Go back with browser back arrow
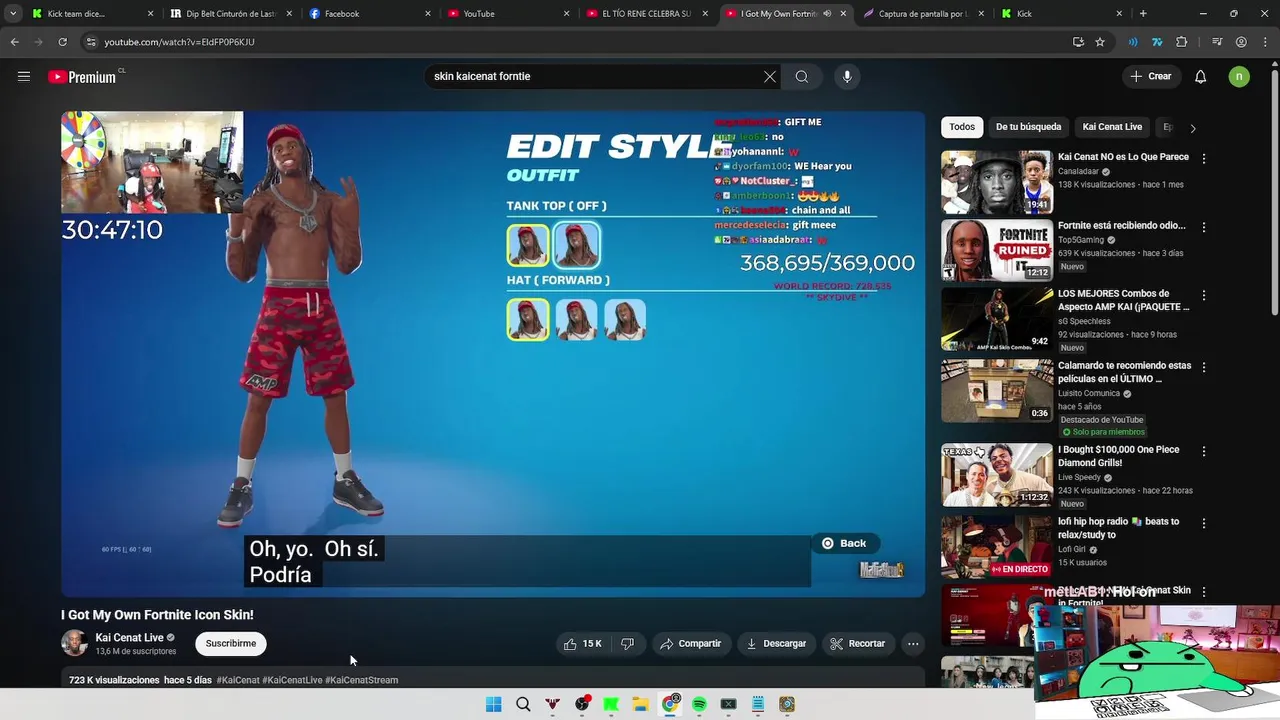This screenshot has height=720, width=1280. point(14,42)
